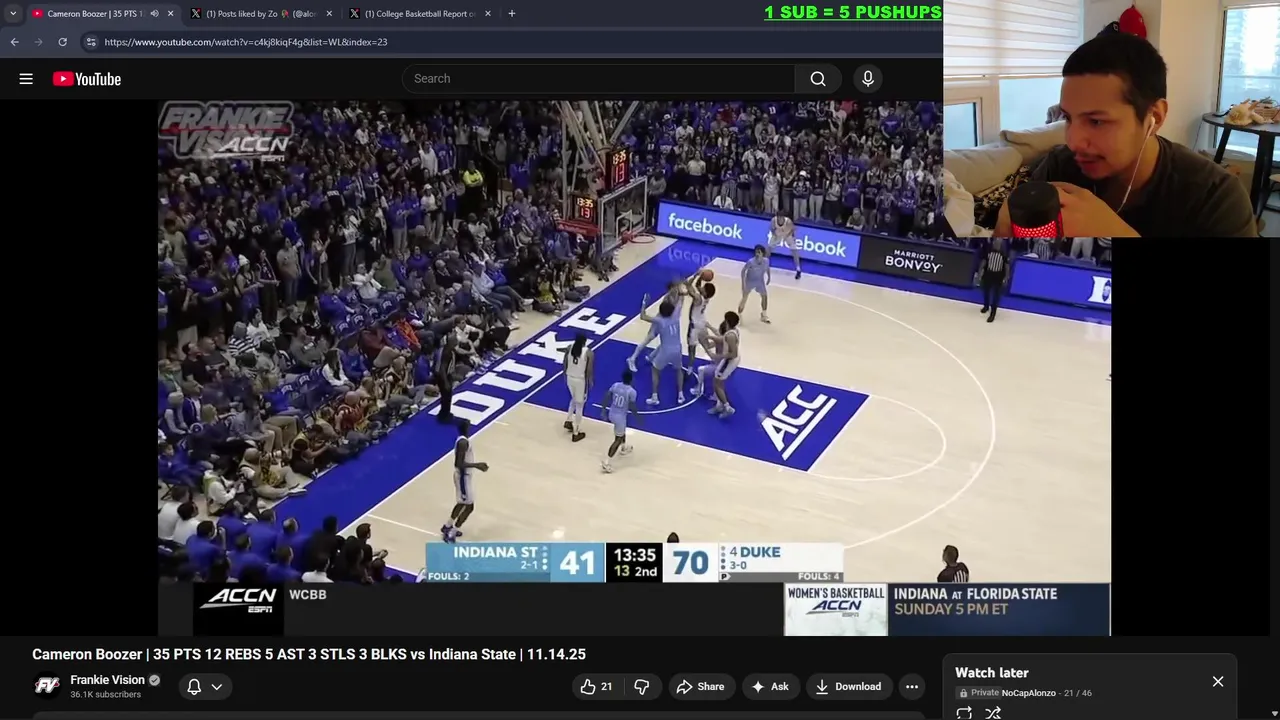Start voice search with the microphone icon
Viewport: 1280px width, 720px height.
[x=868, y=79]
